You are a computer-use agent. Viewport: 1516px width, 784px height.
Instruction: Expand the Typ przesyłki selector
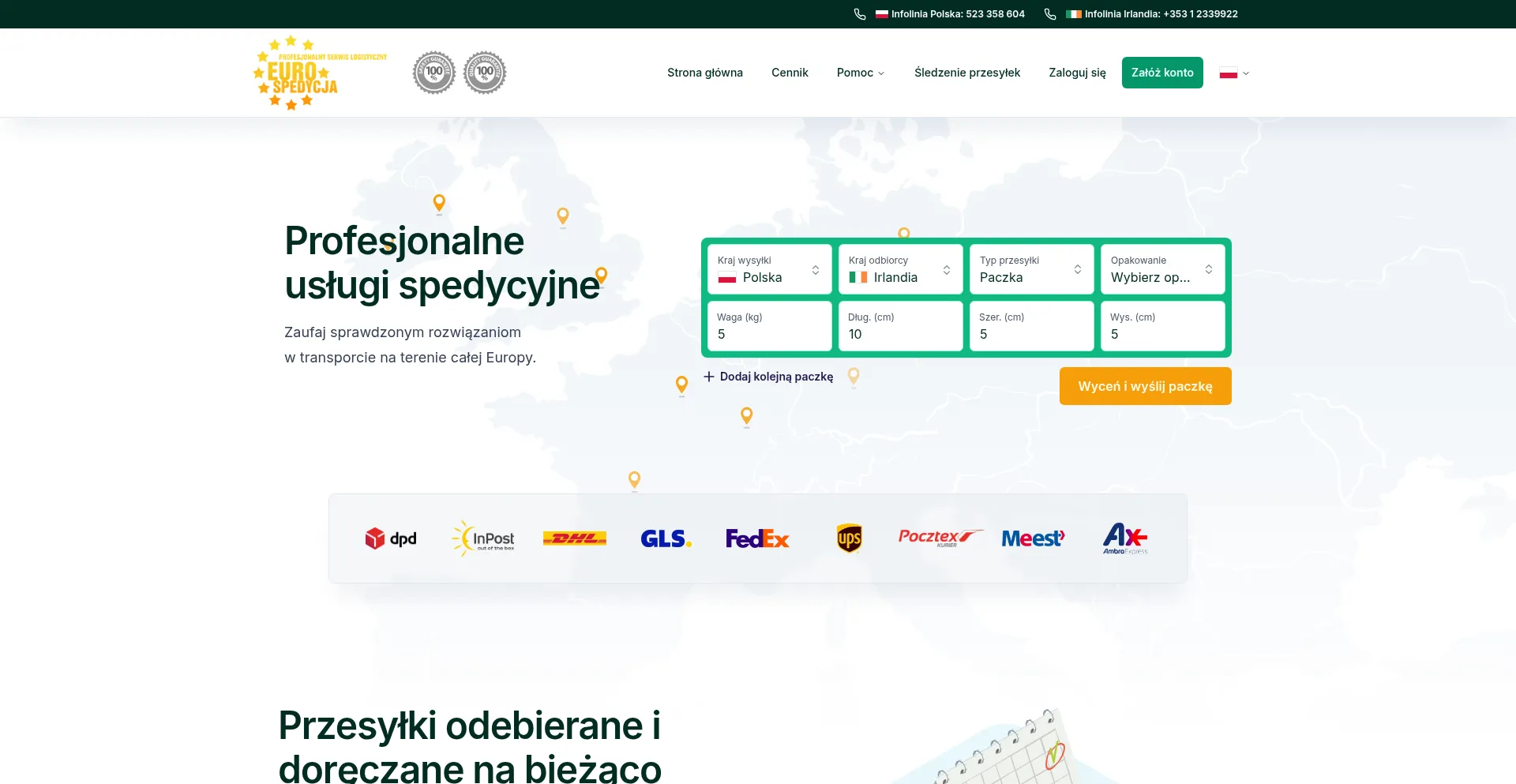pyautogui.click(x=1031, y=269)
